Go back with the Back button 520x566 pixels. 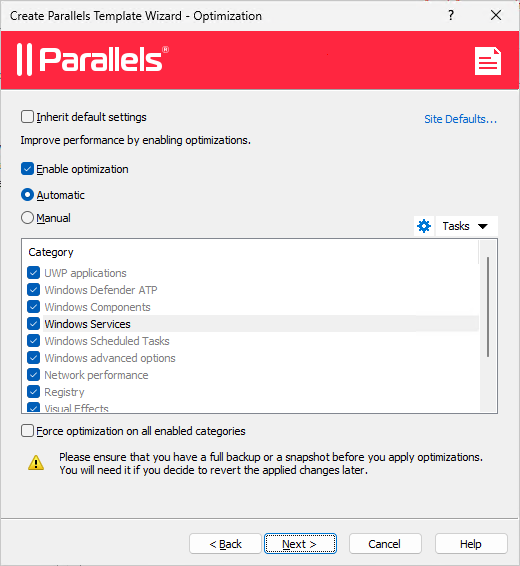pyautogui.click(x=225, y=544)
